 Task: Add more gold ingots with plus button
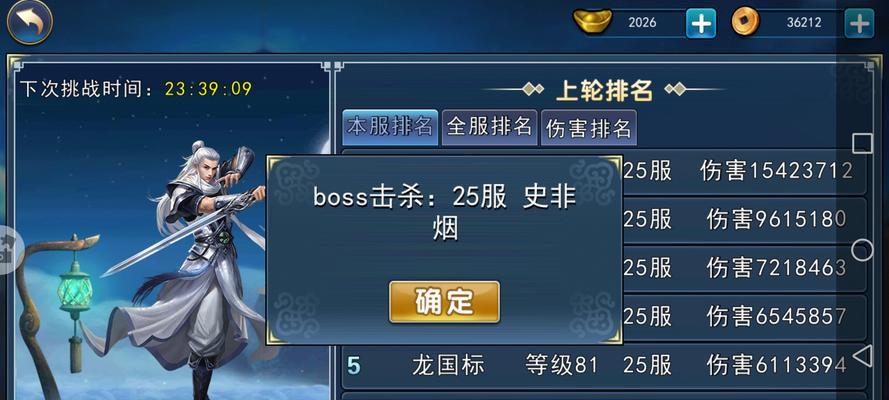pos(701,23)
